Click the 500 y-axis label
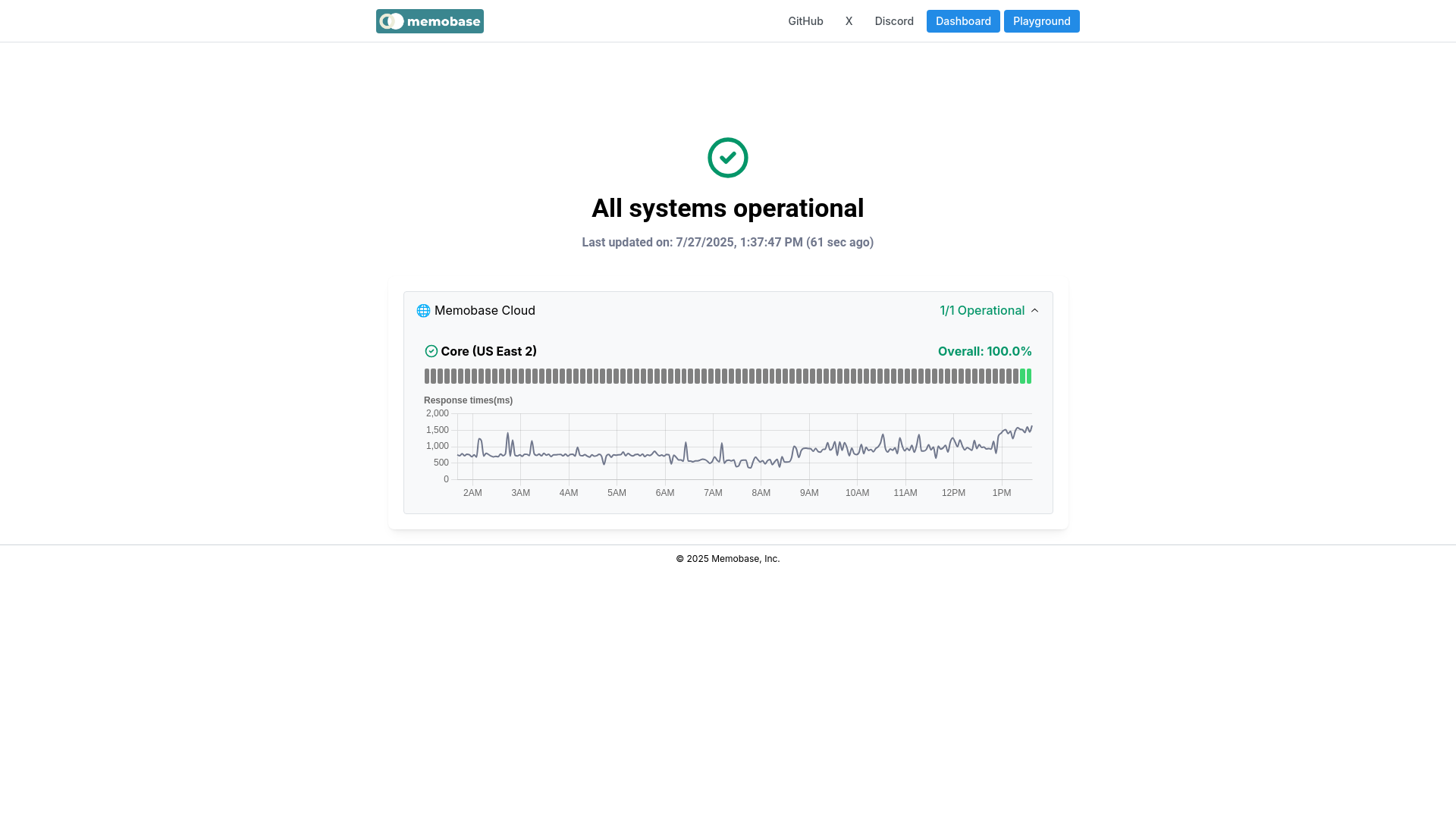The width and height of the screenshot is (1456, 819). pyautogui.click(x=441, y=463)
